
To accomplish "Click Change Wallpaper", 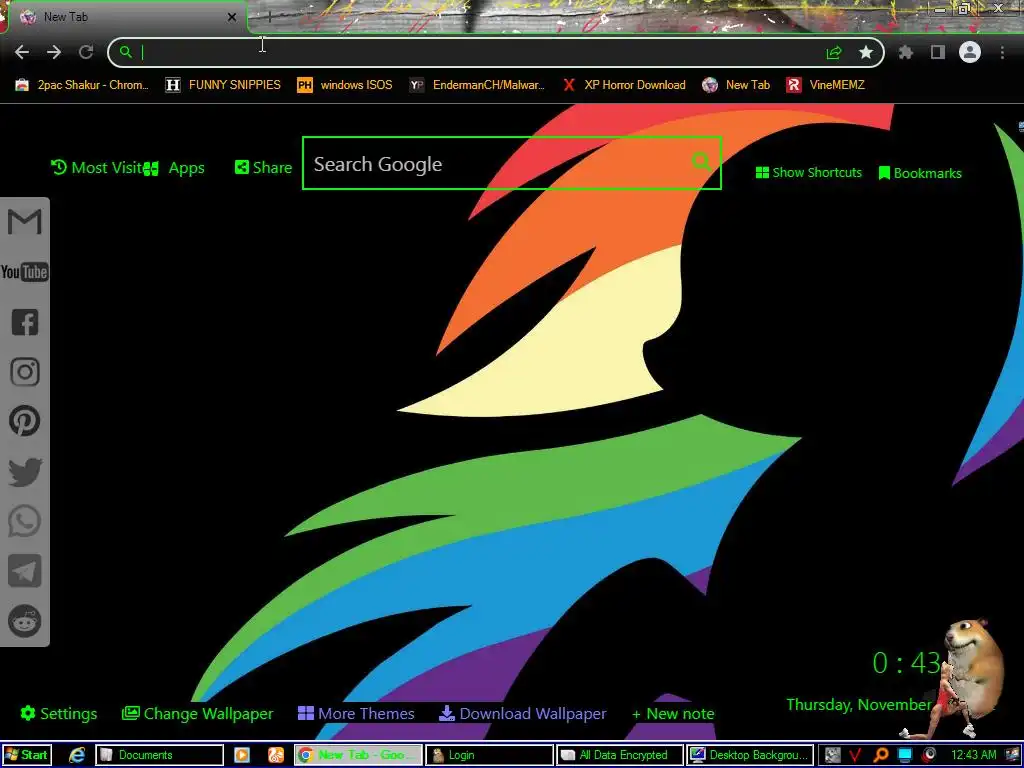I will [197, 713].
